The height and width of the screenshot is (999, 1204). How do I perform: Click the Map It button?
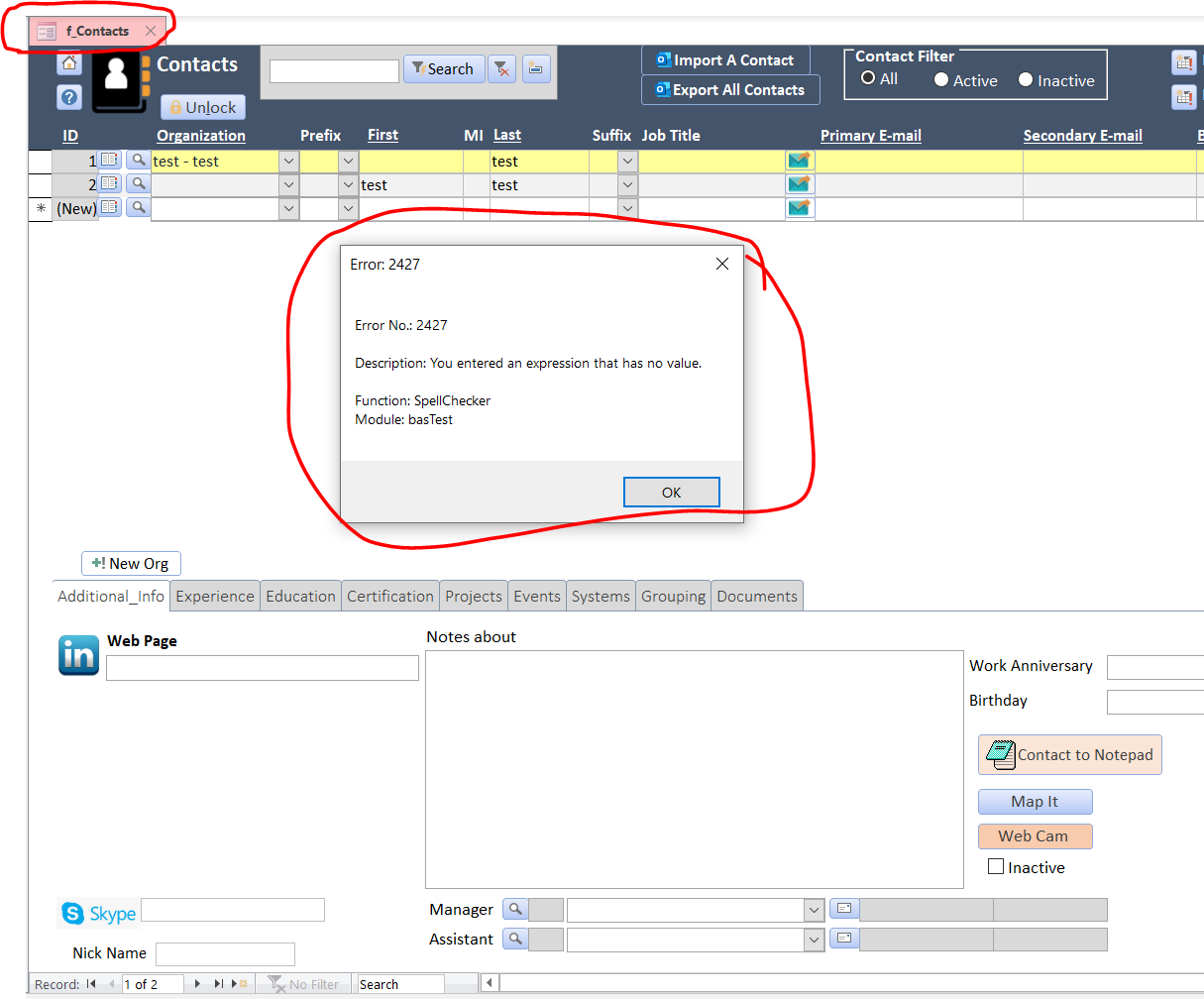coord(1035,801)
